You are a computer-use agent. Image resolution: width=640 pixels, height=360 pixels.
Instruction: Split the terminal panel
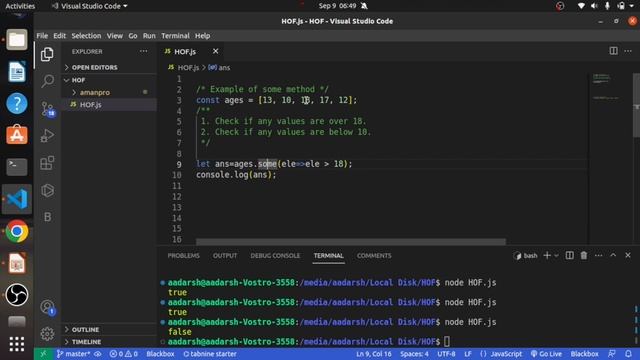(x=569, y=256)
